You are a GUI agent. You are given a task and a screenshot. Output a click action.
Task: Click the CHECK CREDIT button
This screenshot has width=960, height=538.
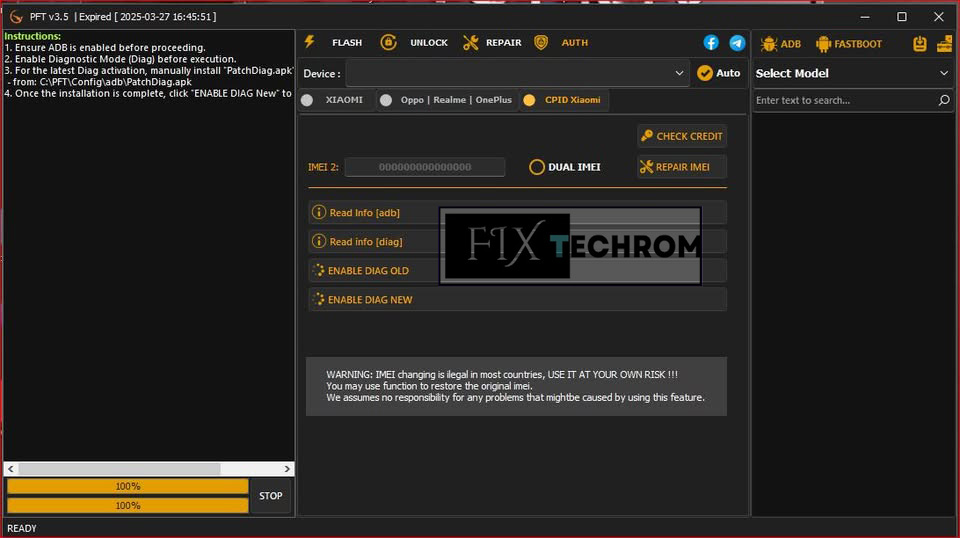click(x=682, y=136)
